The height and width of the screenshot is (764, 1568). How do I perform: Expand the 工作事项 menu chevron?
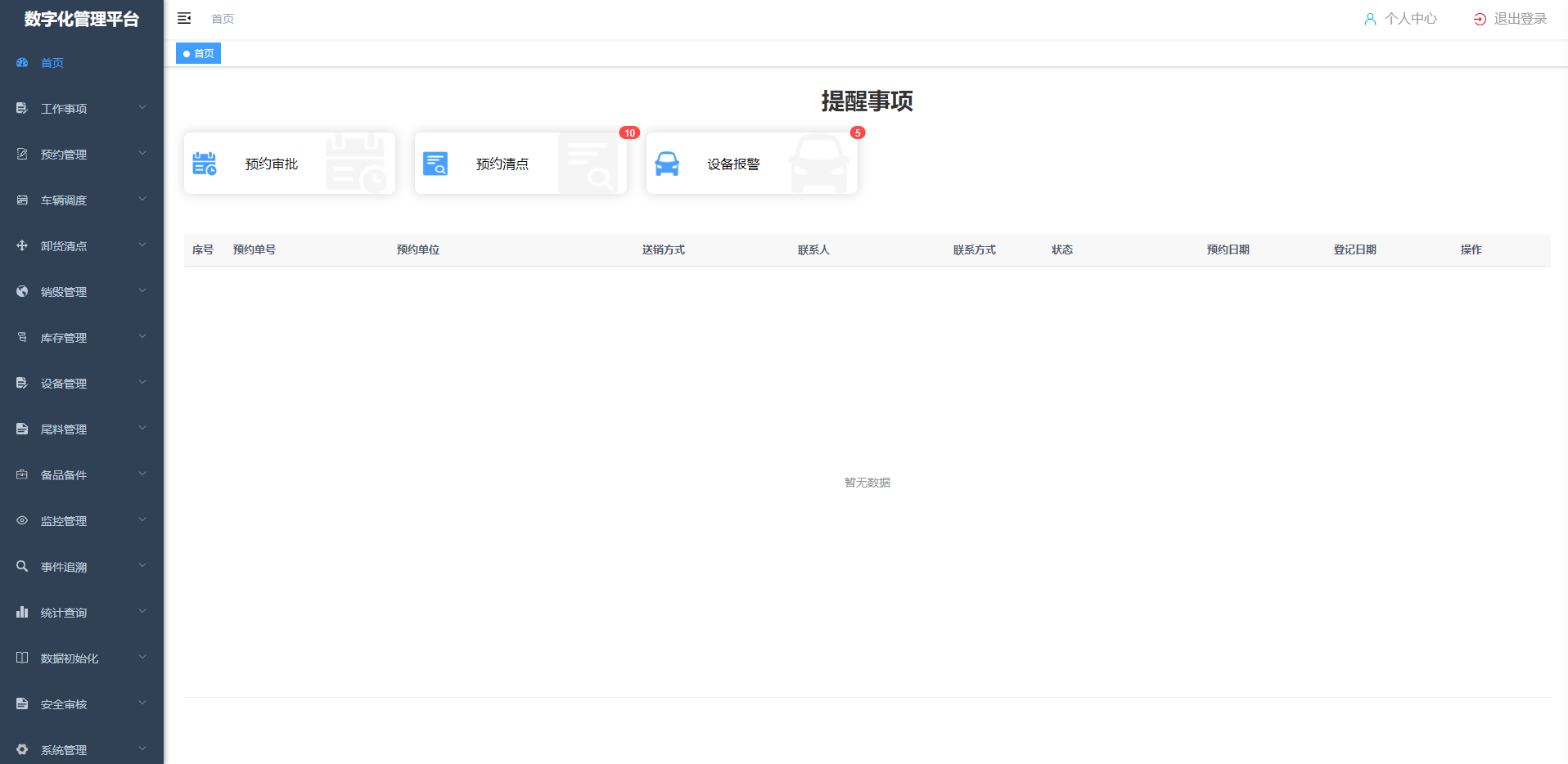pyautogui.click(x=142, y=107)
